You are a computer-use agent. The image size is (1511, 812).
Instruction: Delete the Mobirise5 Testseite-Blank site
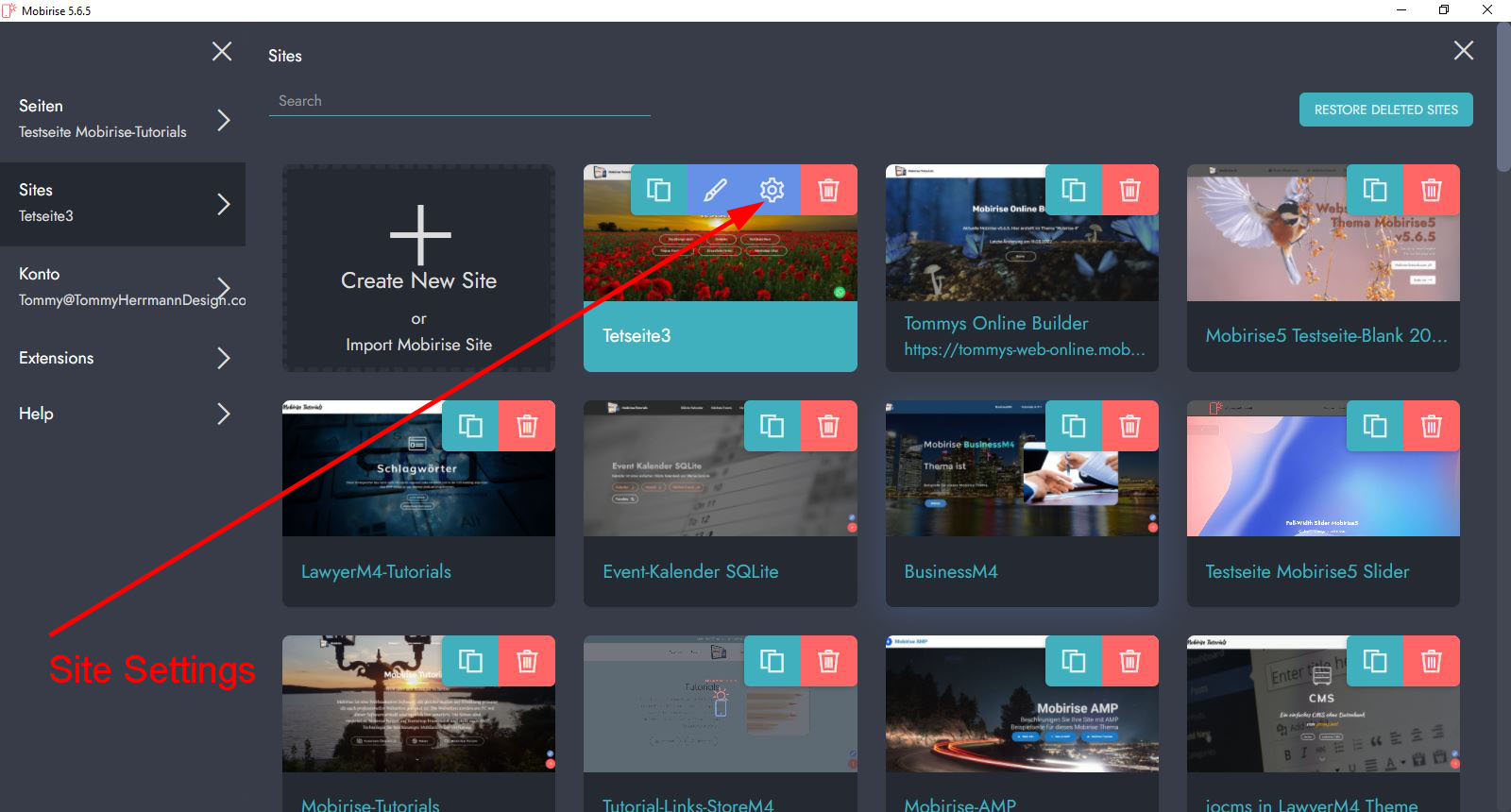pos(1431,190)
